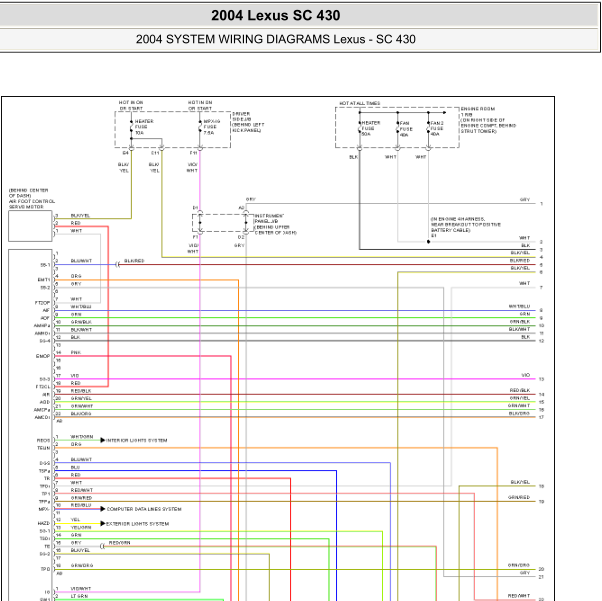
Task: Click the empty servo motor component box
Action: click(30, 226)
